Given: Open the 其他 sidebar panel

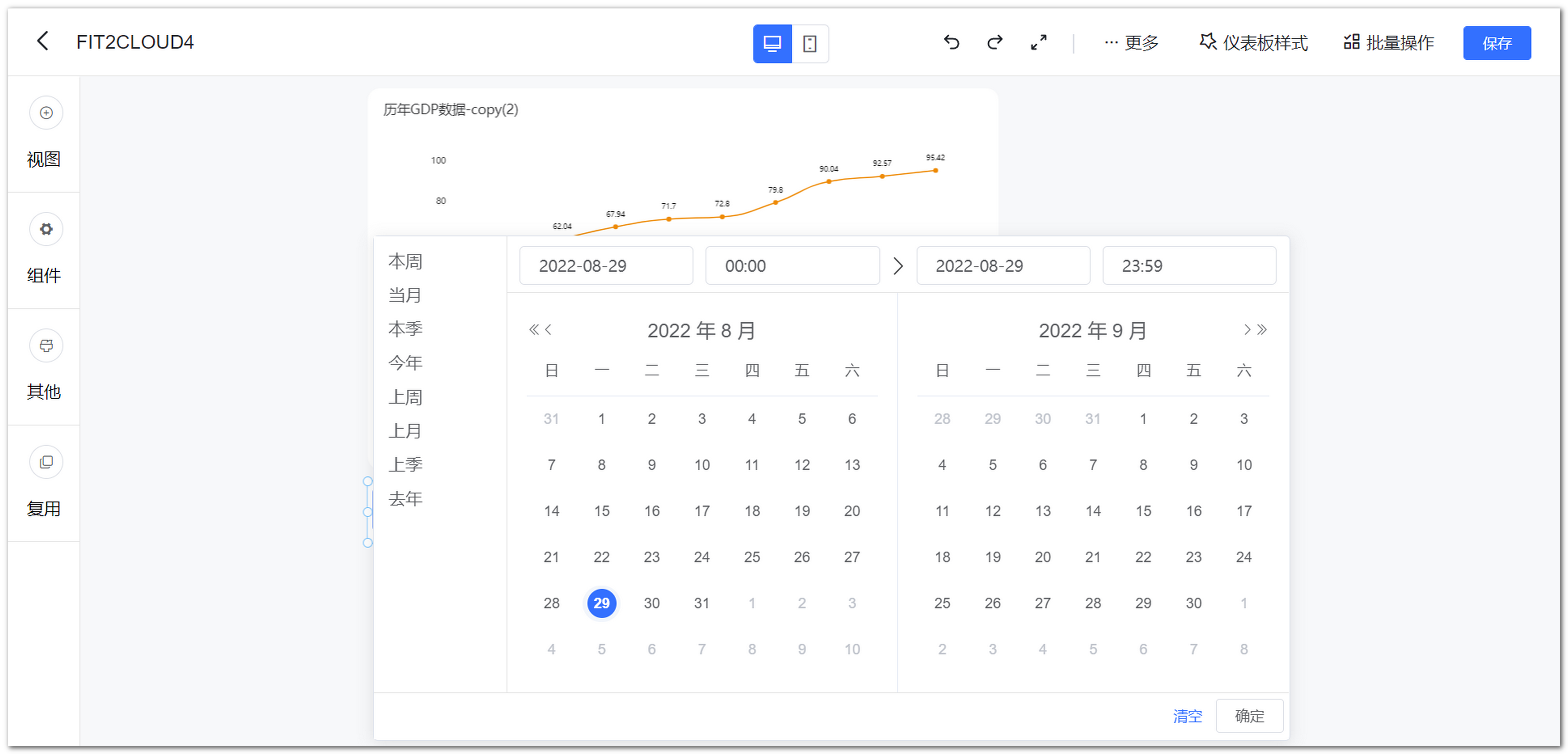Looking at the screenshot, I should [x=44, y=366].
